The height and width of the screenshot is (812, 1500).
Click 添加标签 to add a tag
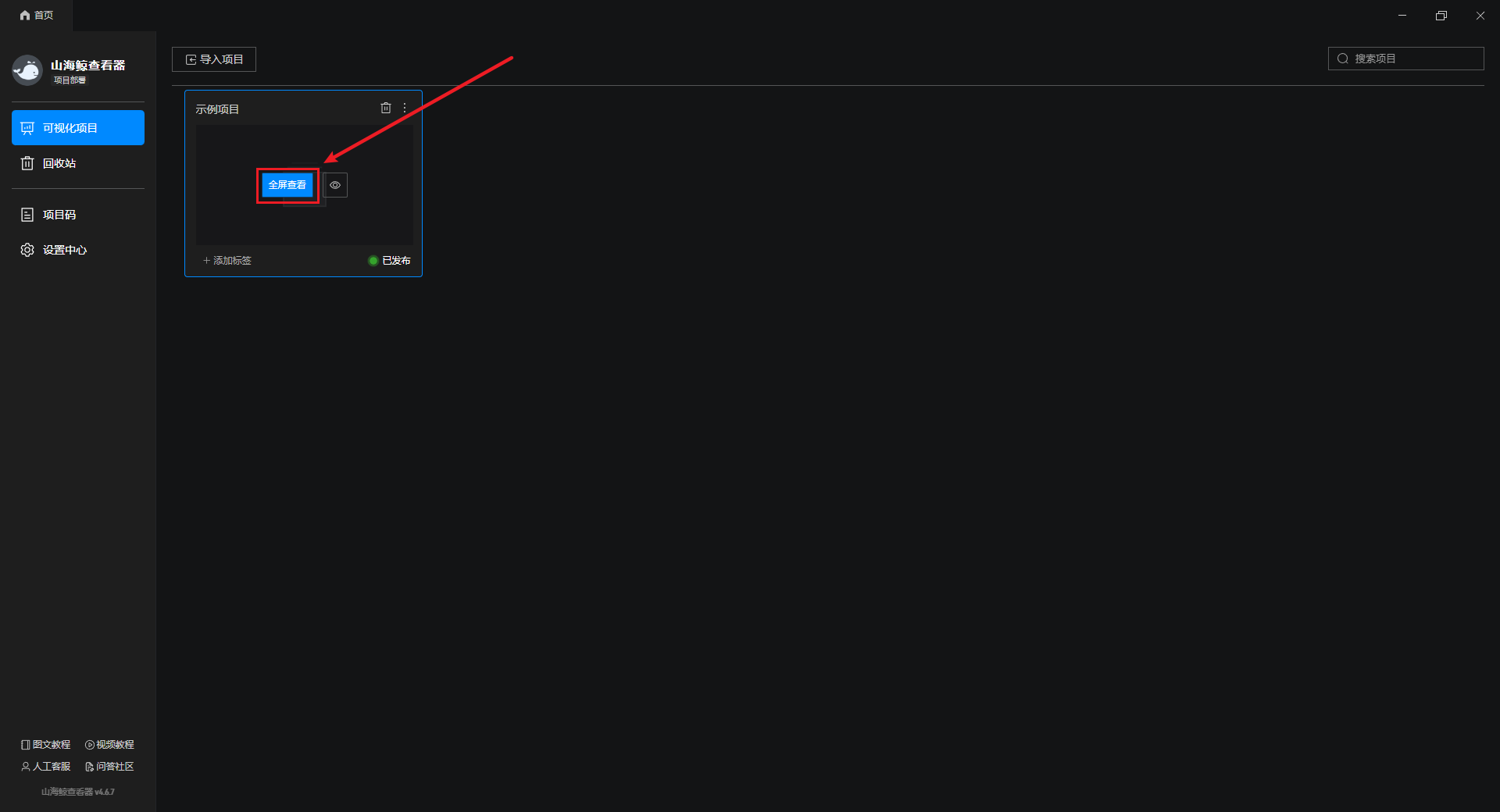(x=227, y=261)
